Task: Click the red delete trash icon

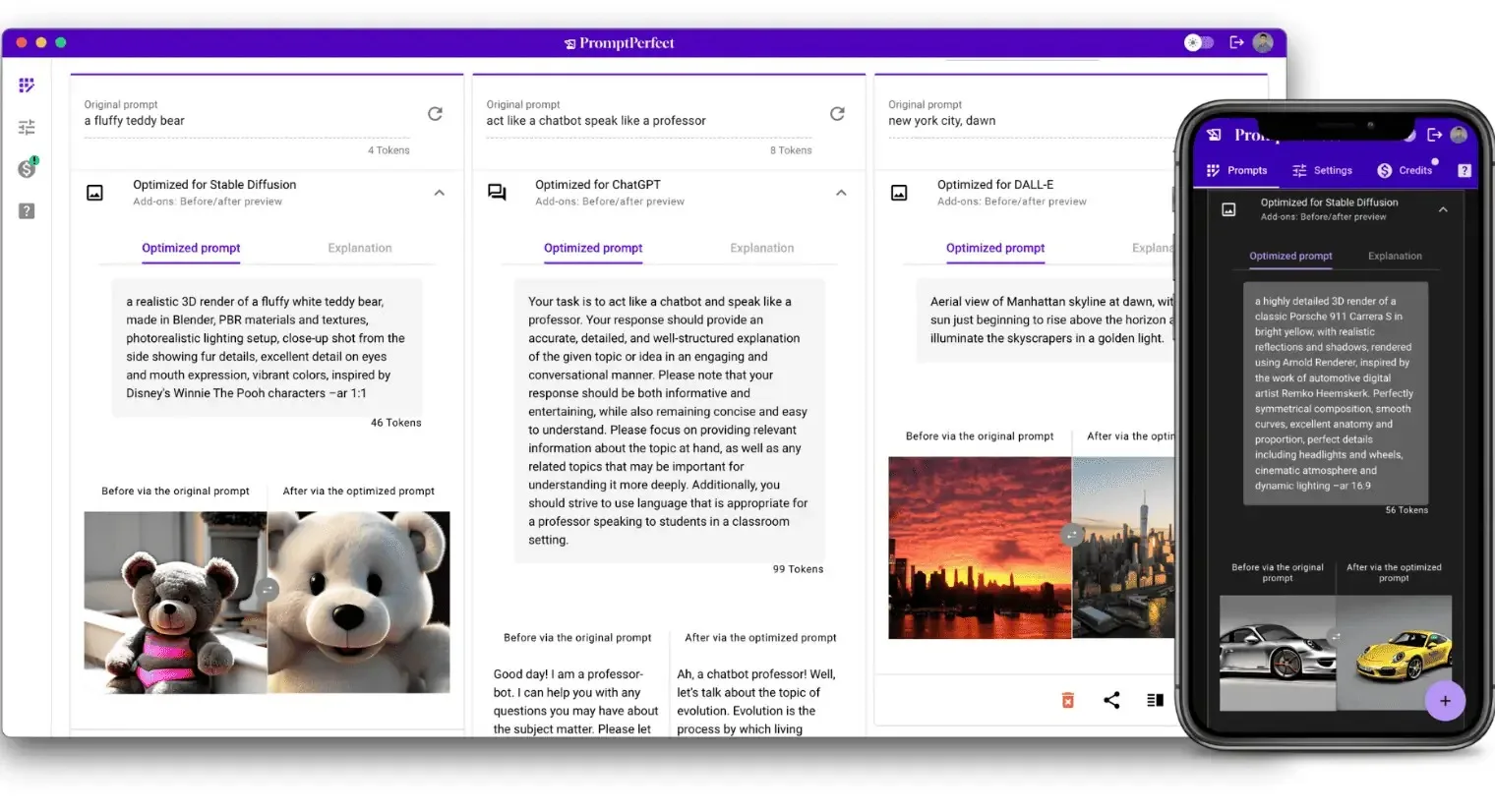Action: [1067, 700]
